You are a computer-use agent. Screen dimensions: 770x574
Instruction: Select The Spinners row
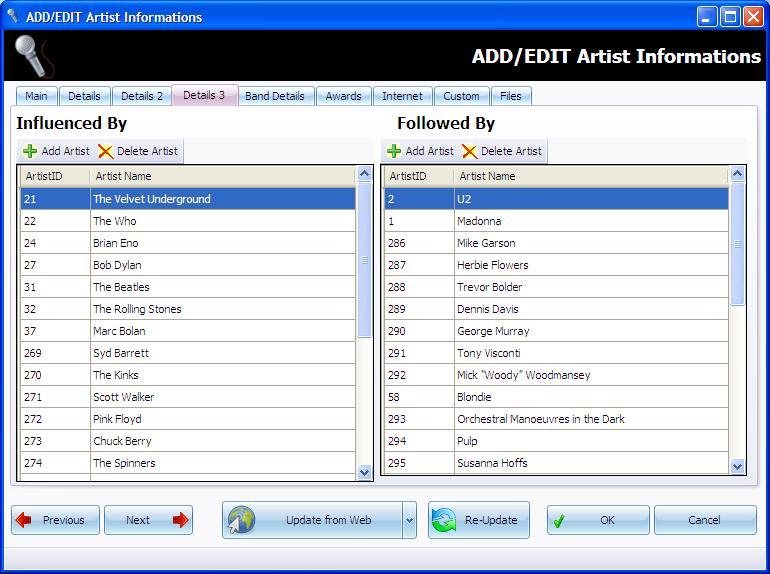point(188,463)
